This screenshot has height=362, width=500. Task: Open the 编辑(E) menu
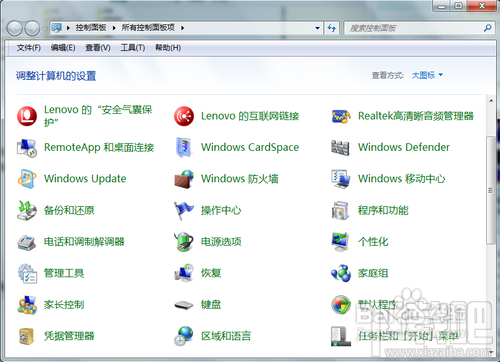coord(63,48)
